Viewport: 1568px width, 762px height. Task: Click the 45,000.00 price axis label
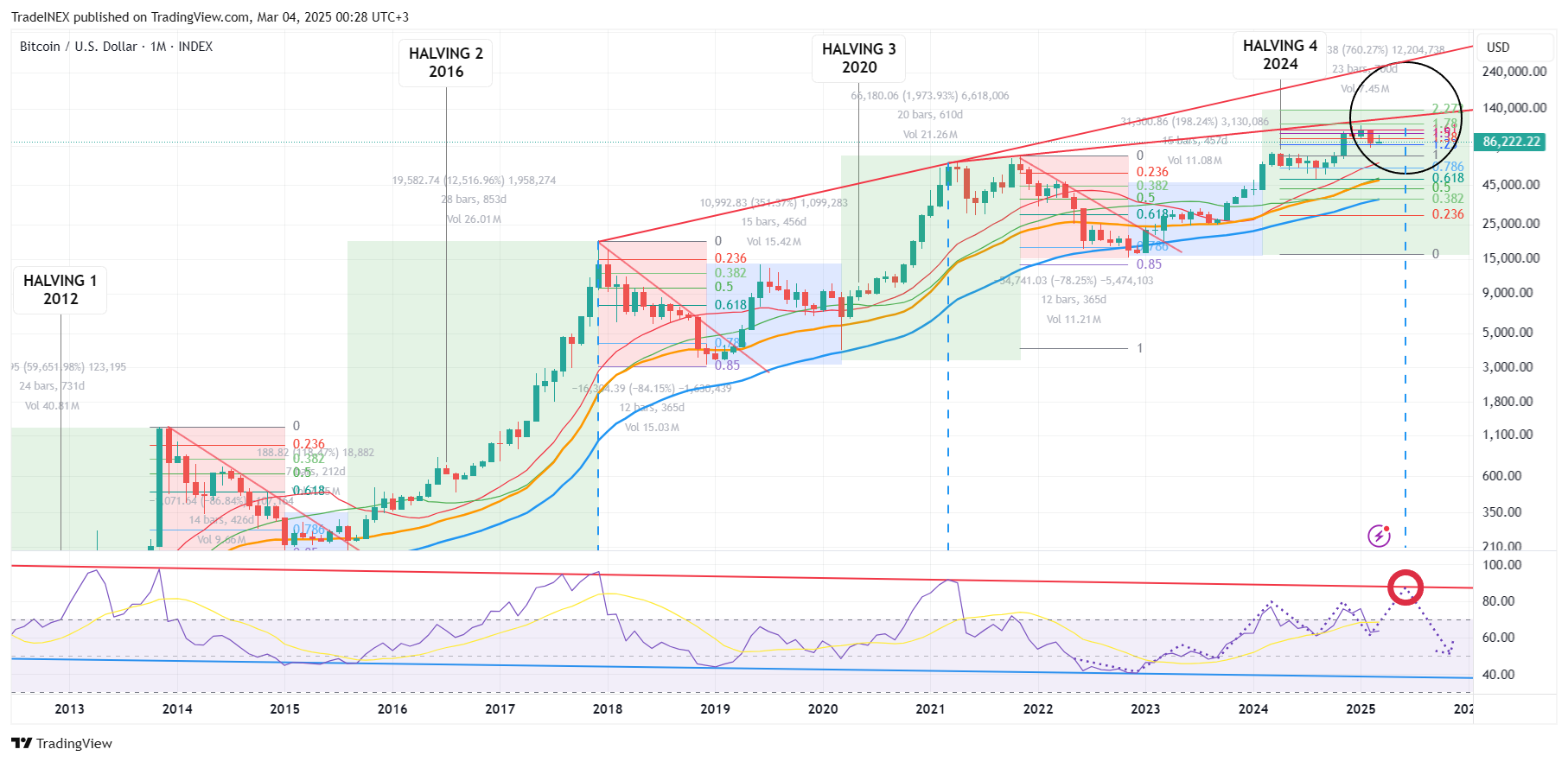[1511, 185]
